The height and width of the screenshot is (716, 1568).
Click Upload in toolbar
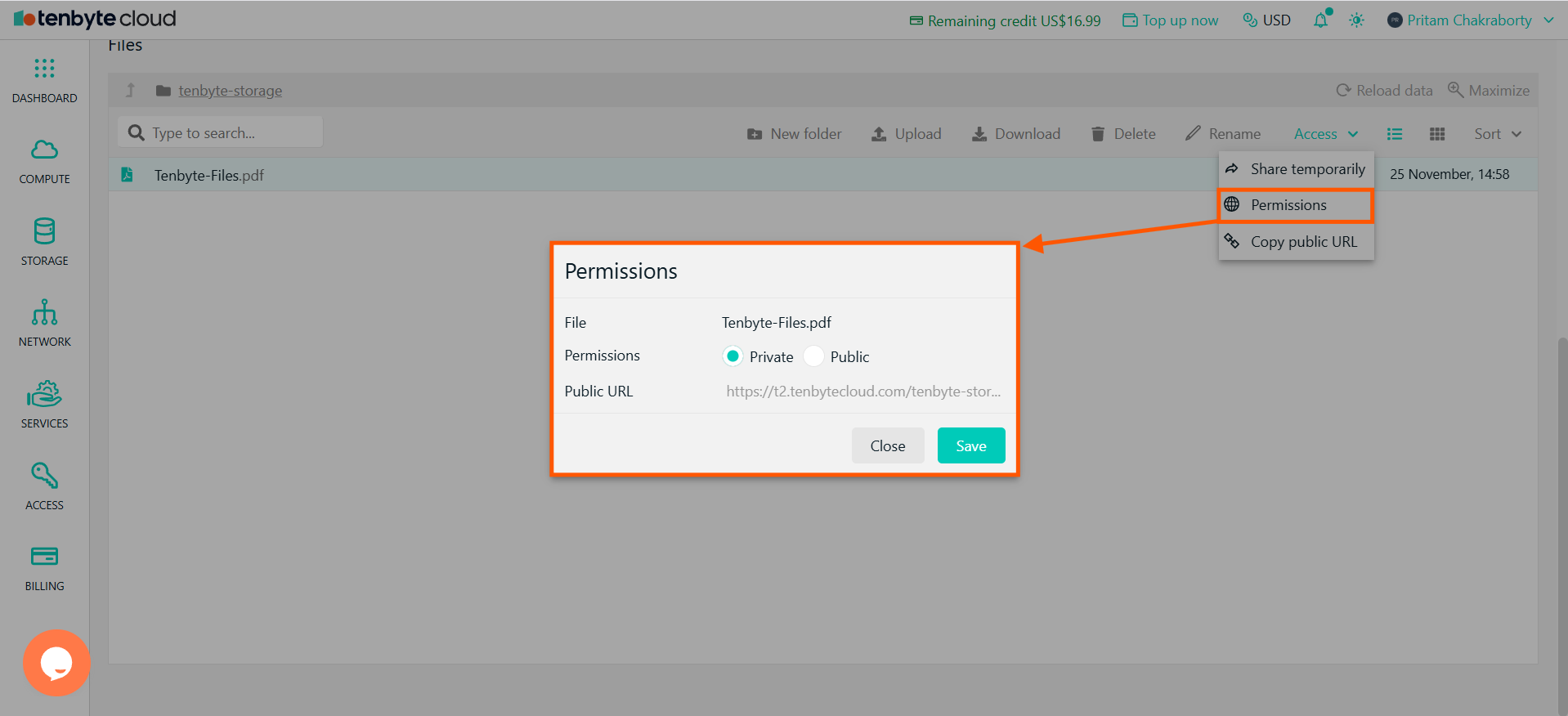[x=906, y=134]
